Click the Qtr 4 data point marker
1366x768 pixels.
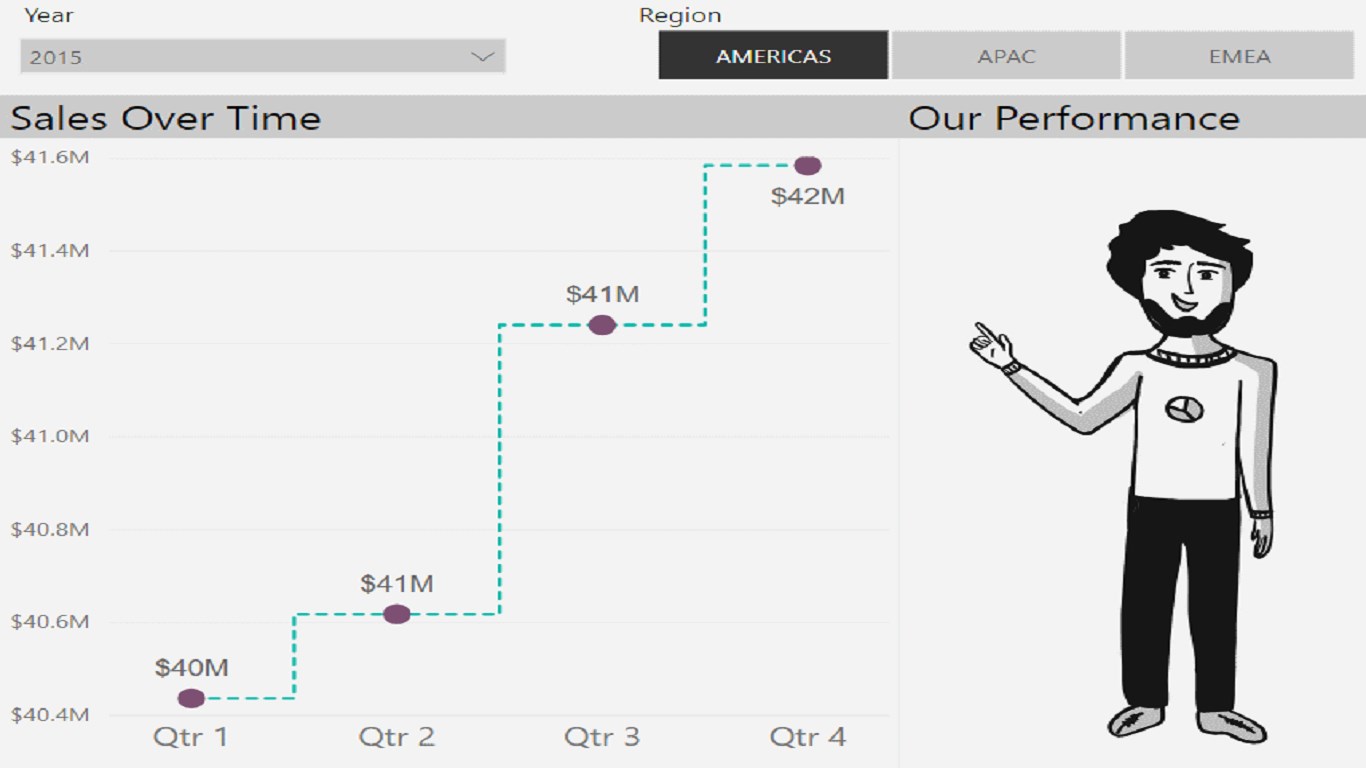[808, 166]
